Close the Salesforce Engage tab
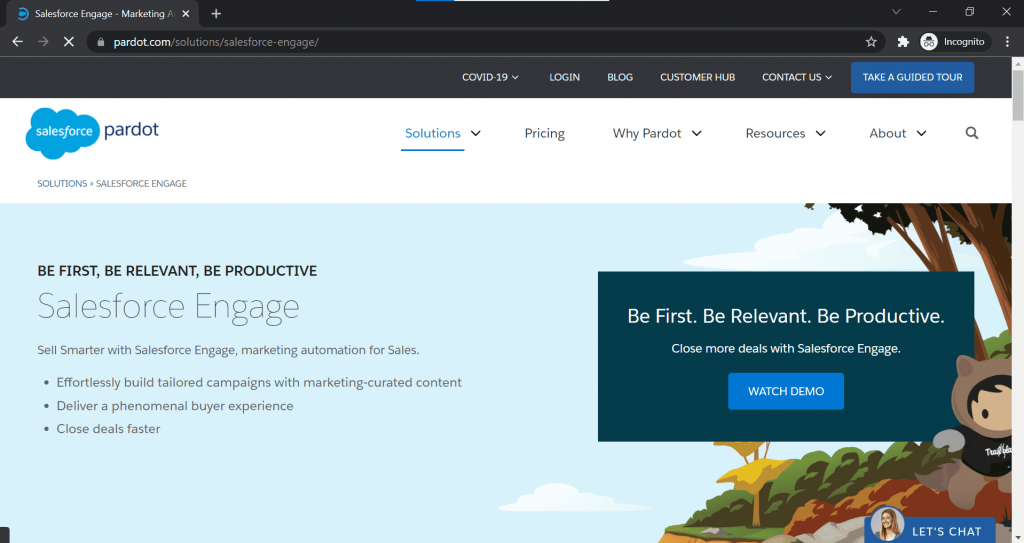The image size is (1024, 543). point(185,14)
